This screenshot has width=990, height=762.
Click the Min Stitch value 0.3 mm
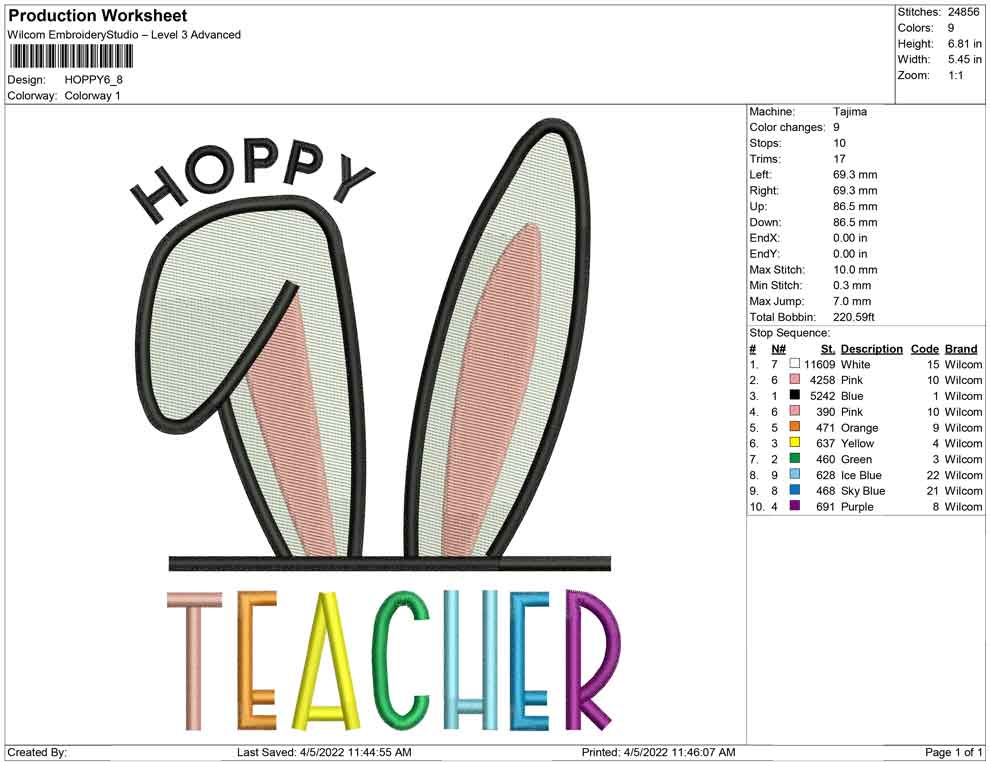(x=852, y=285)
